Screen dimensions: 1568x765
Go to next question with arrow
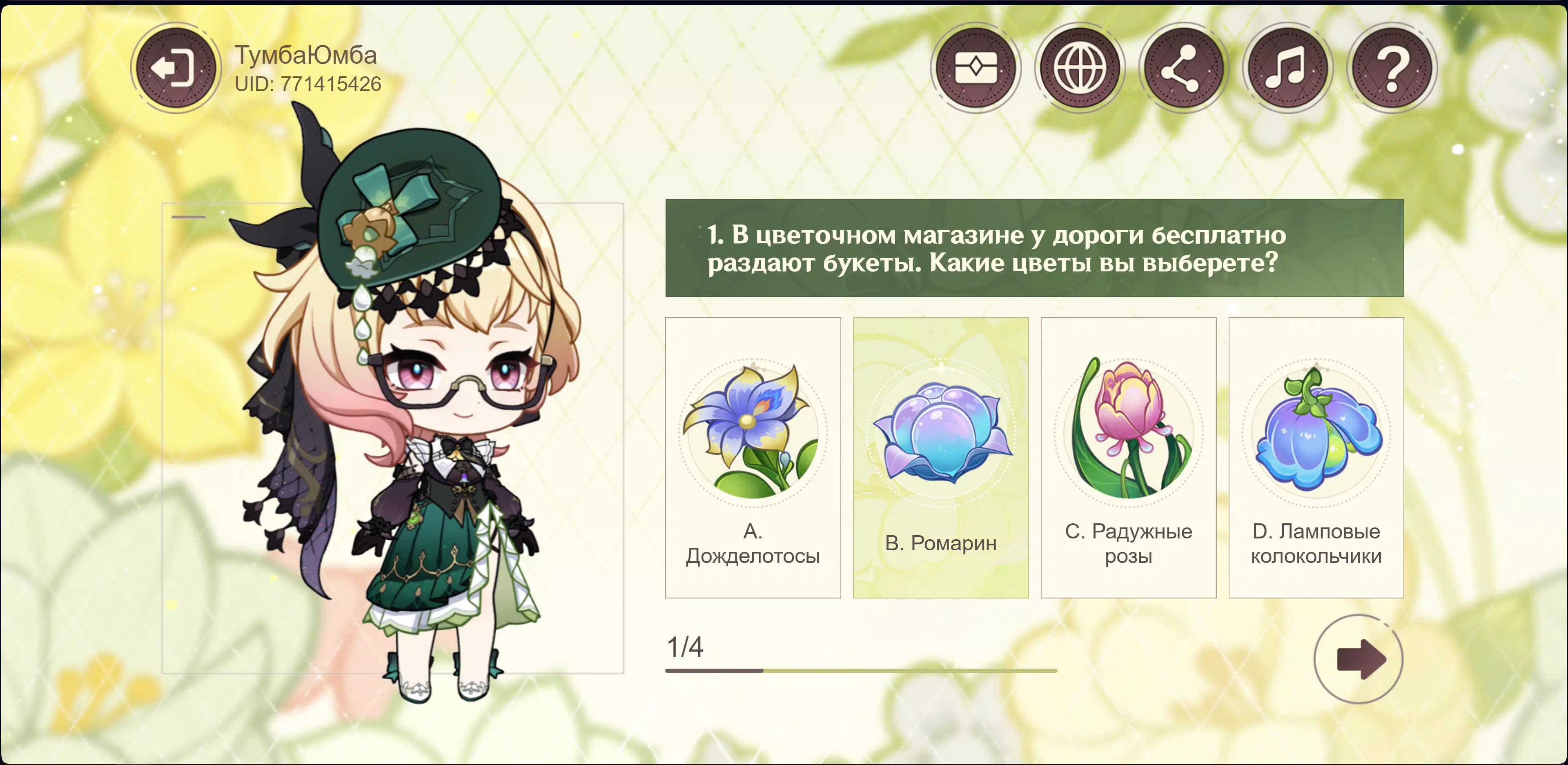[1359, 659]
